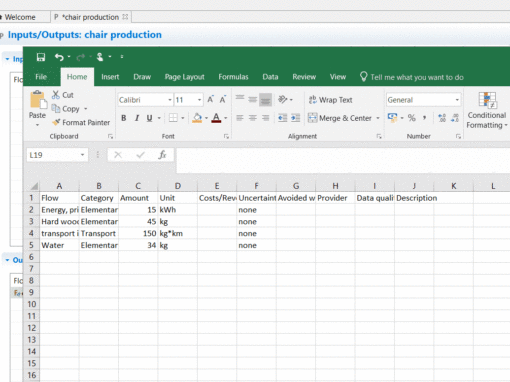
Task: Click Tell me what you want to do
Action: pyautogui.click(x=412, y=77)
